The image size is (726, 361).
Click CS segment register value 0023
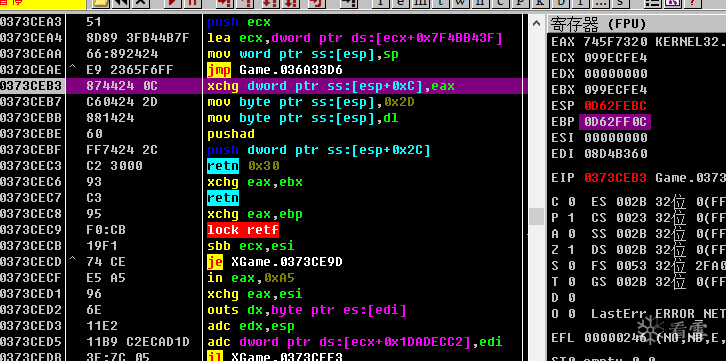[632, 218]
